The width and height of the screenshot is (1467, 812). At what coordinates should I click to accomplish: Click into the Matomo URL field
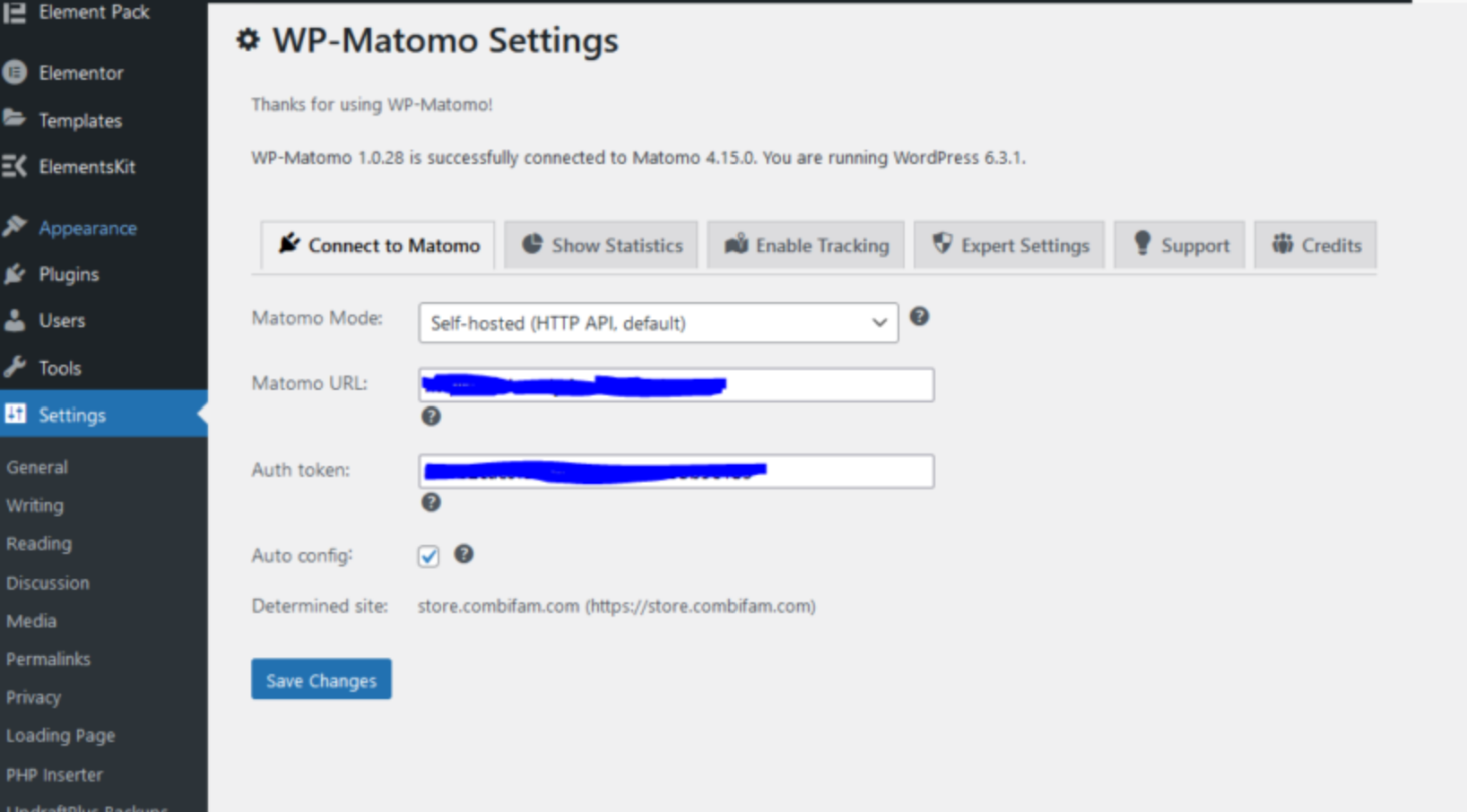point(825,384)
